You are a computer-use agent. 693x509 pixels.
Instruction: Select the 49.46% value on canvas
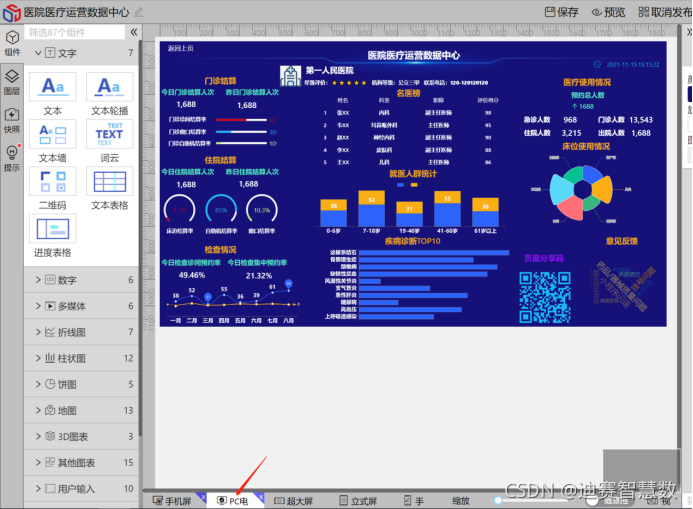click(192, 275)
